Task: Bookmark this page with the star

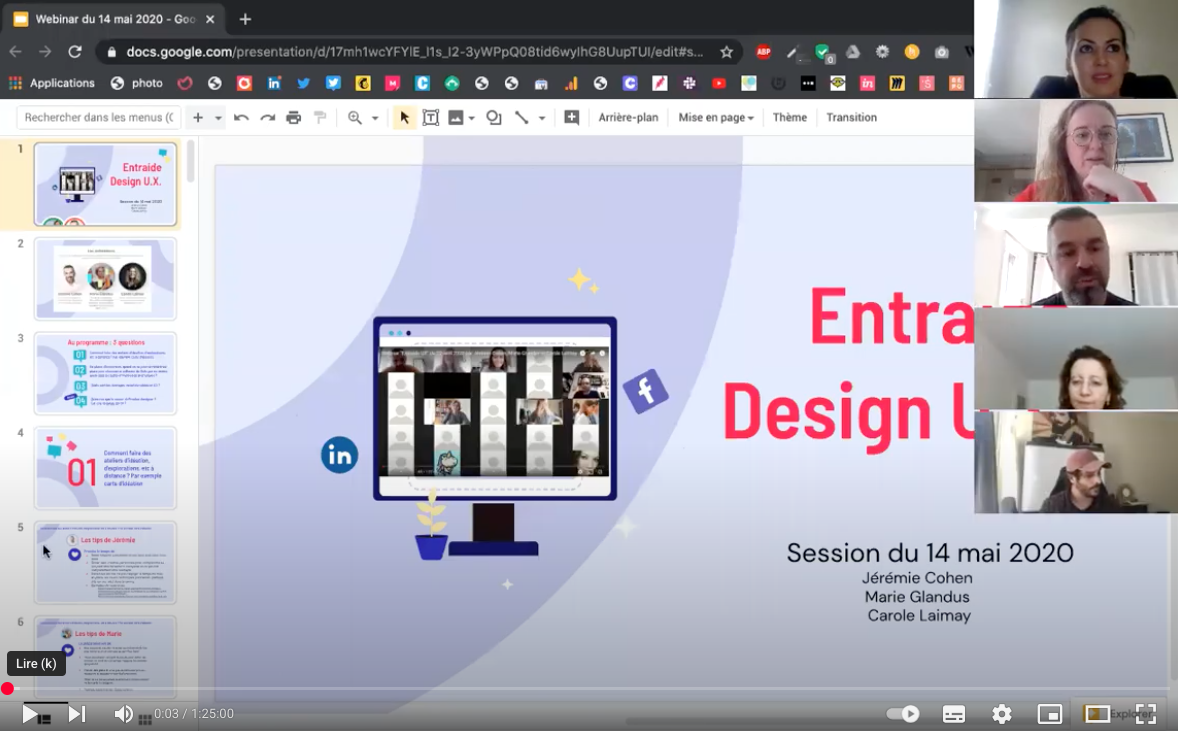Action: pos(726,52)
